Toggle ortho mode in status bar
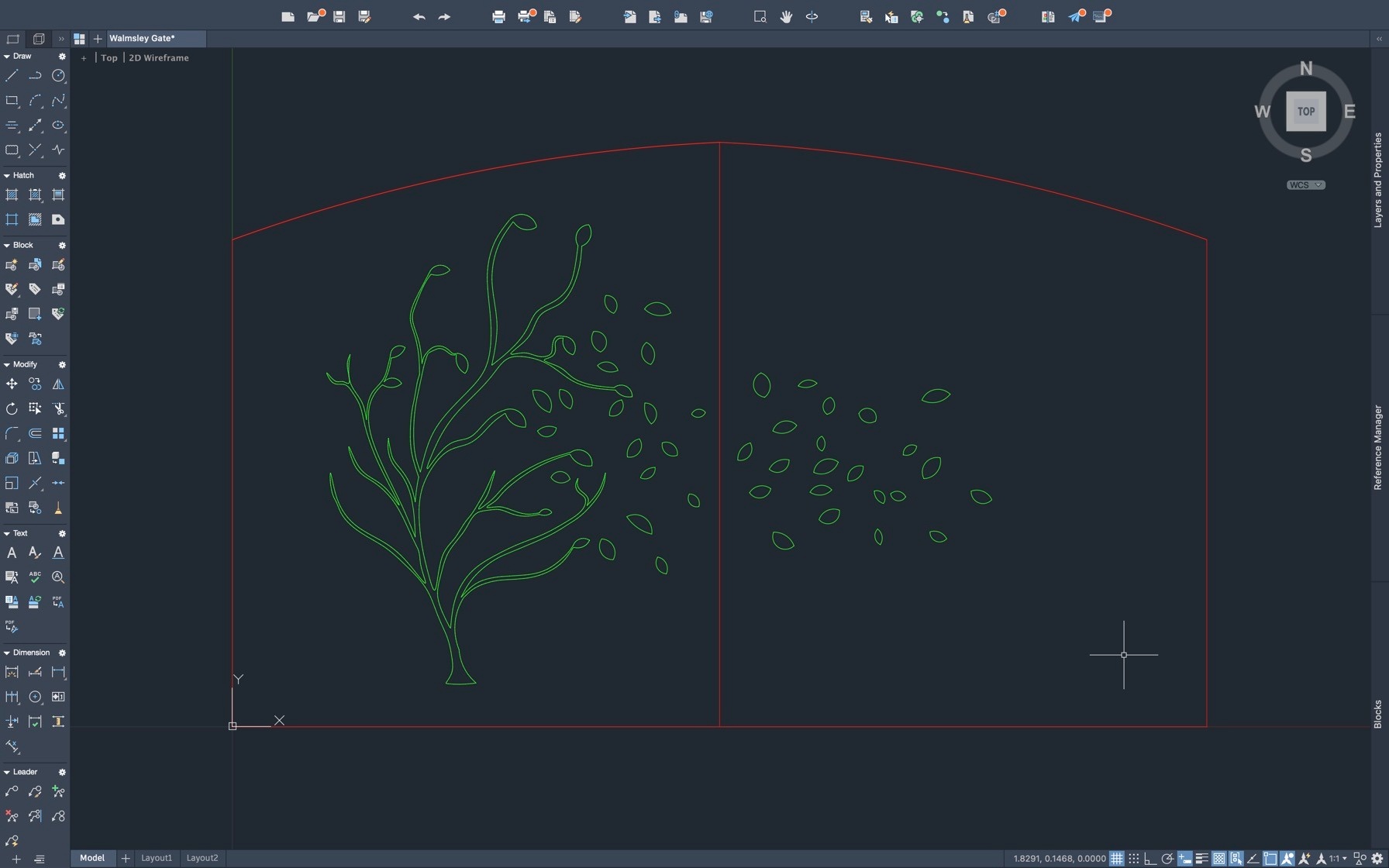Viewport: 1389px width, 868px height. 1150,859
